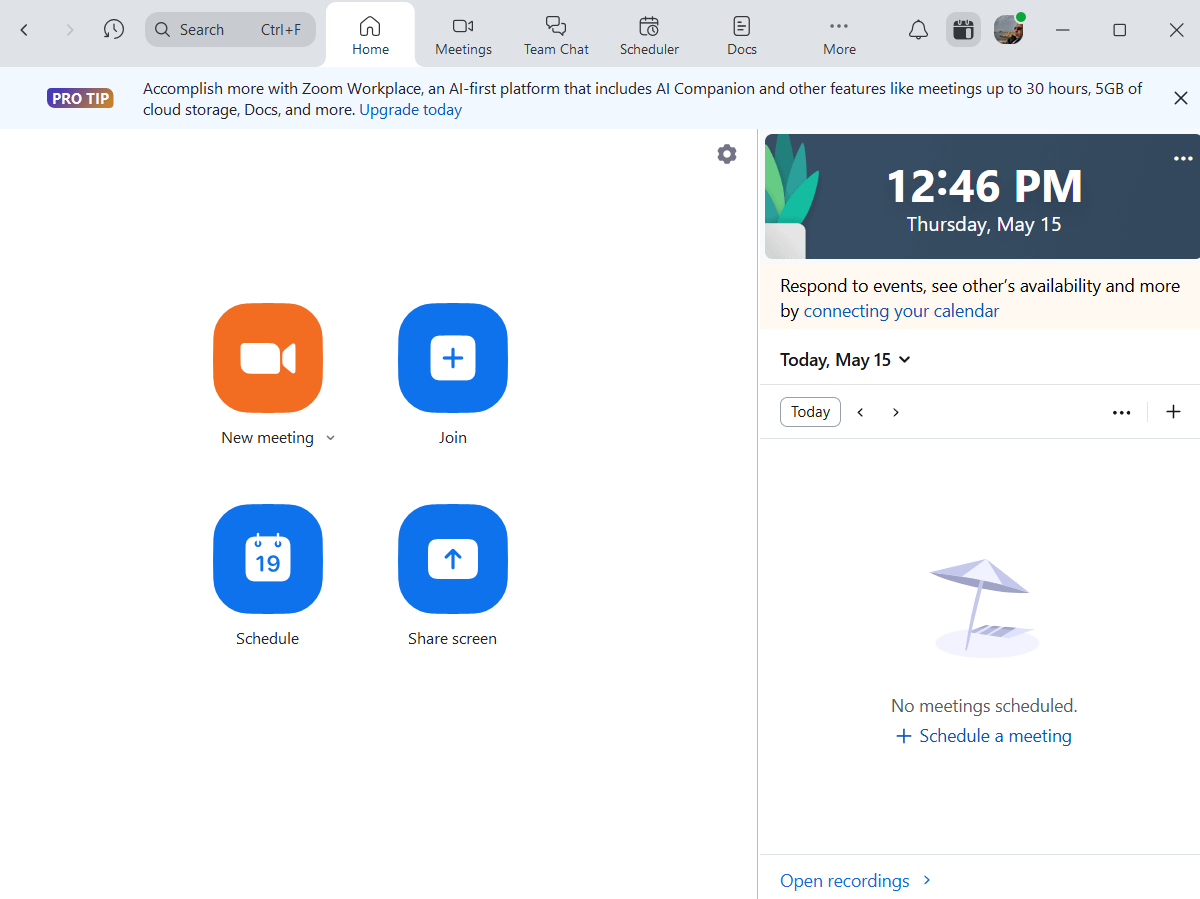Click the profile avatar picture
1200x899 pixels.
[1008, 30]
